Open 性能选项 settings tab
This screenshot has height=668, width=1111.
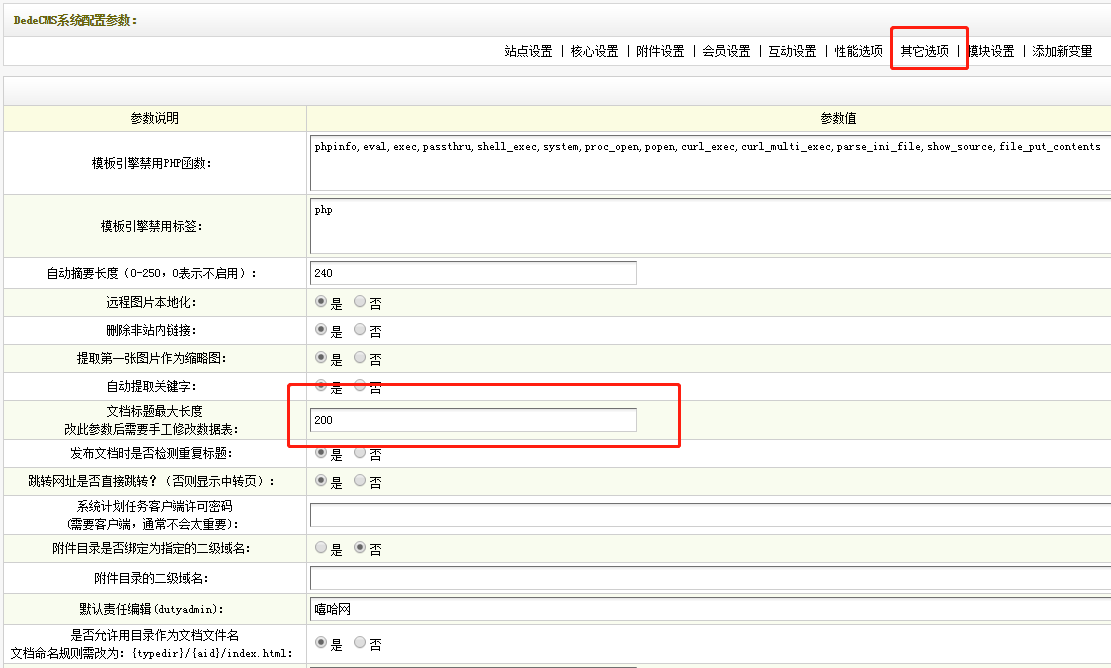(x=858, y=51)
